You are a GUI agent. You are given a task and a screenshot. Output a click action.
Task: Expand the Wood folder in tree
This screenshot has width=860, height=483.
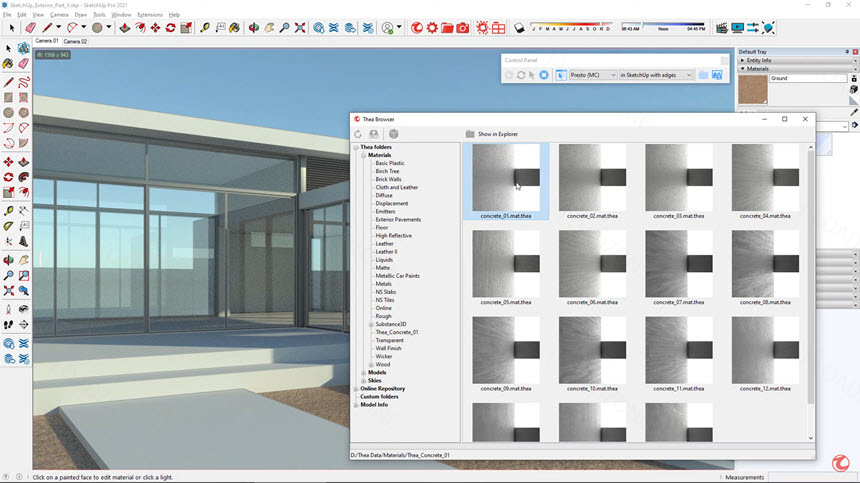tap(371, 365)
